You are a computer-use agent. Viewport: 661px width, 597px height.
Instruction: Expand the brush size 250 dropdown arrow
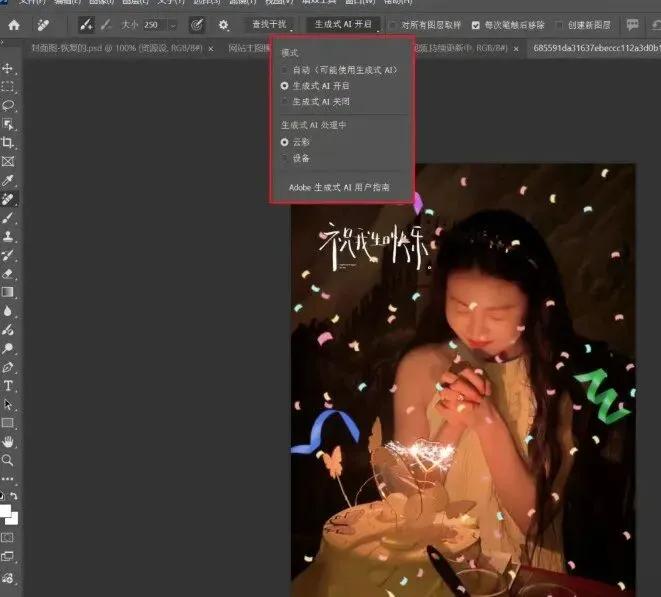173,25
